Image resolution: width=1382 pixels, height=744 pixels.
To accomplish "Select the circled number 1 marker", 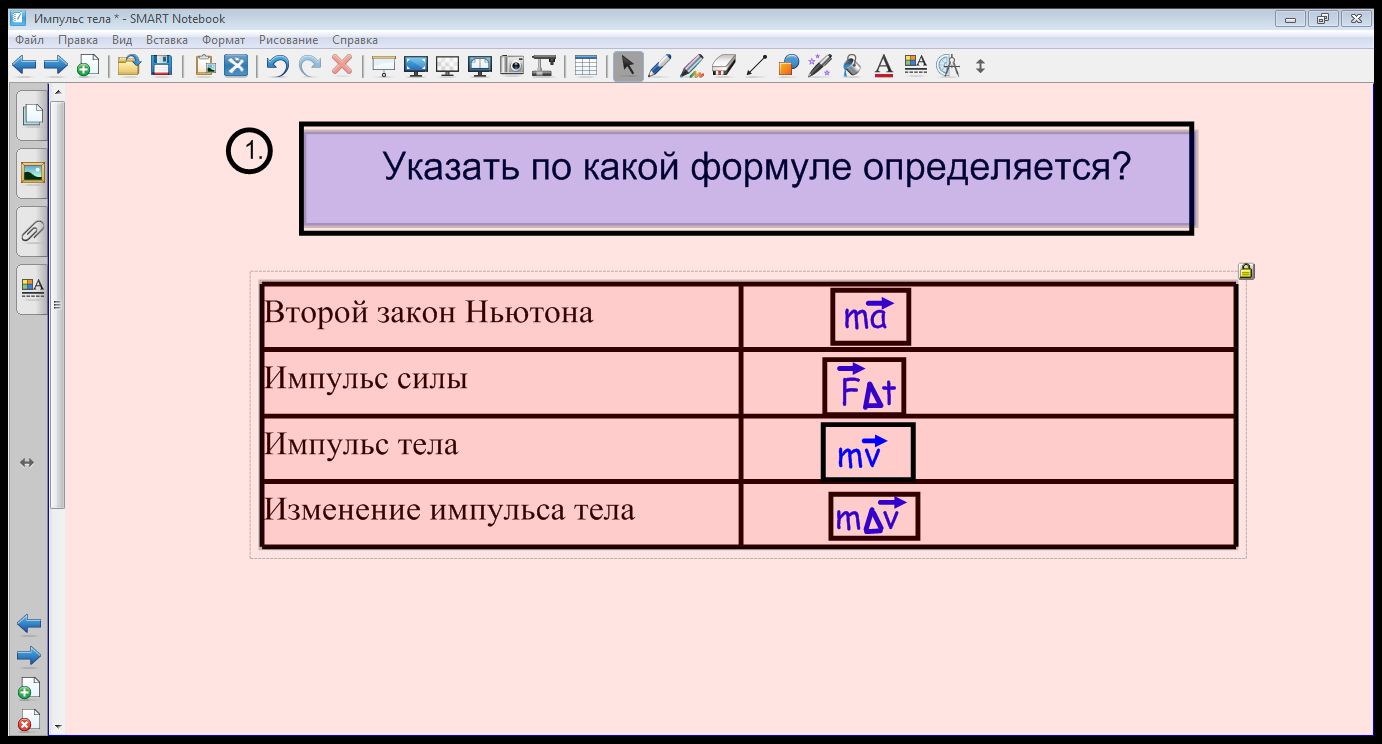I will [x=250, y=152].
